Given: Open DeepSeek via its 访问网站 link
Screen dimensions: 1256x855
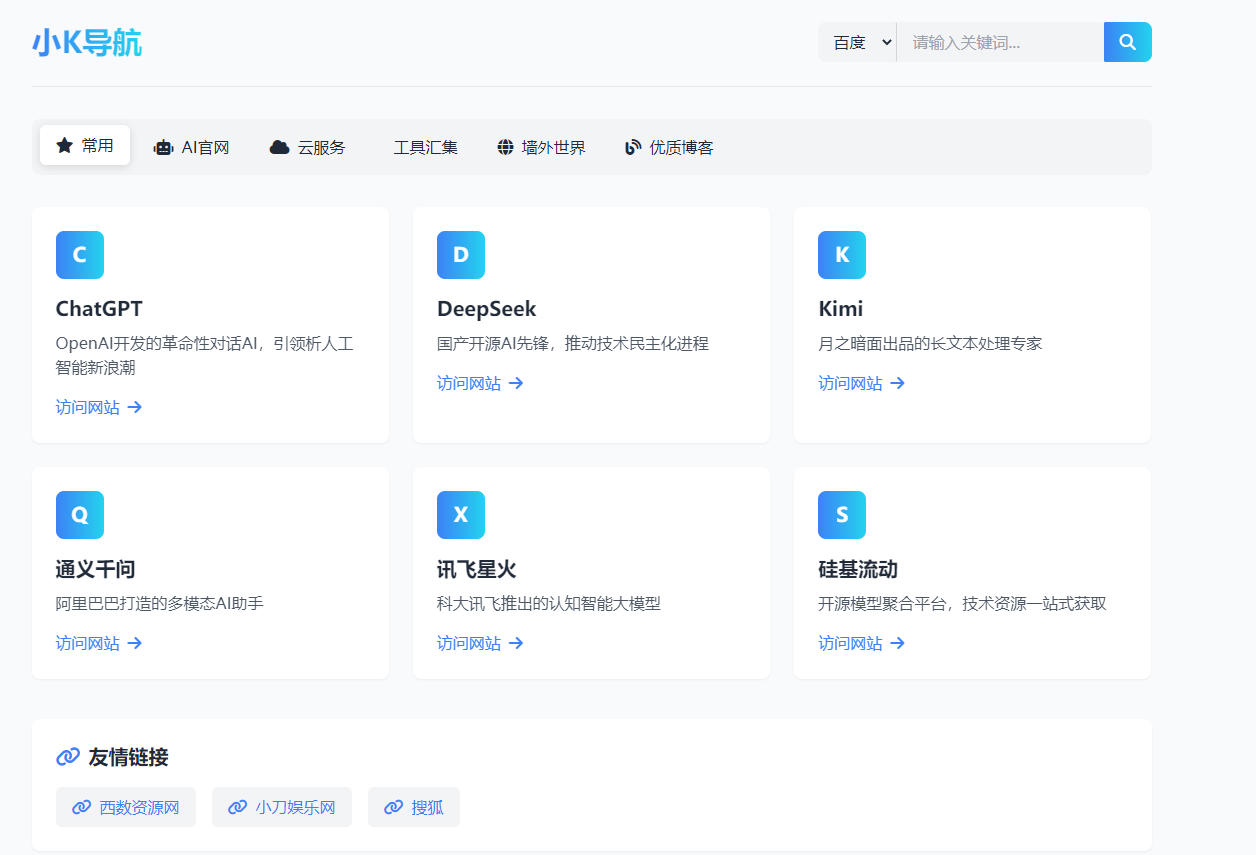Looking at the screenshot, I should 470,383.
